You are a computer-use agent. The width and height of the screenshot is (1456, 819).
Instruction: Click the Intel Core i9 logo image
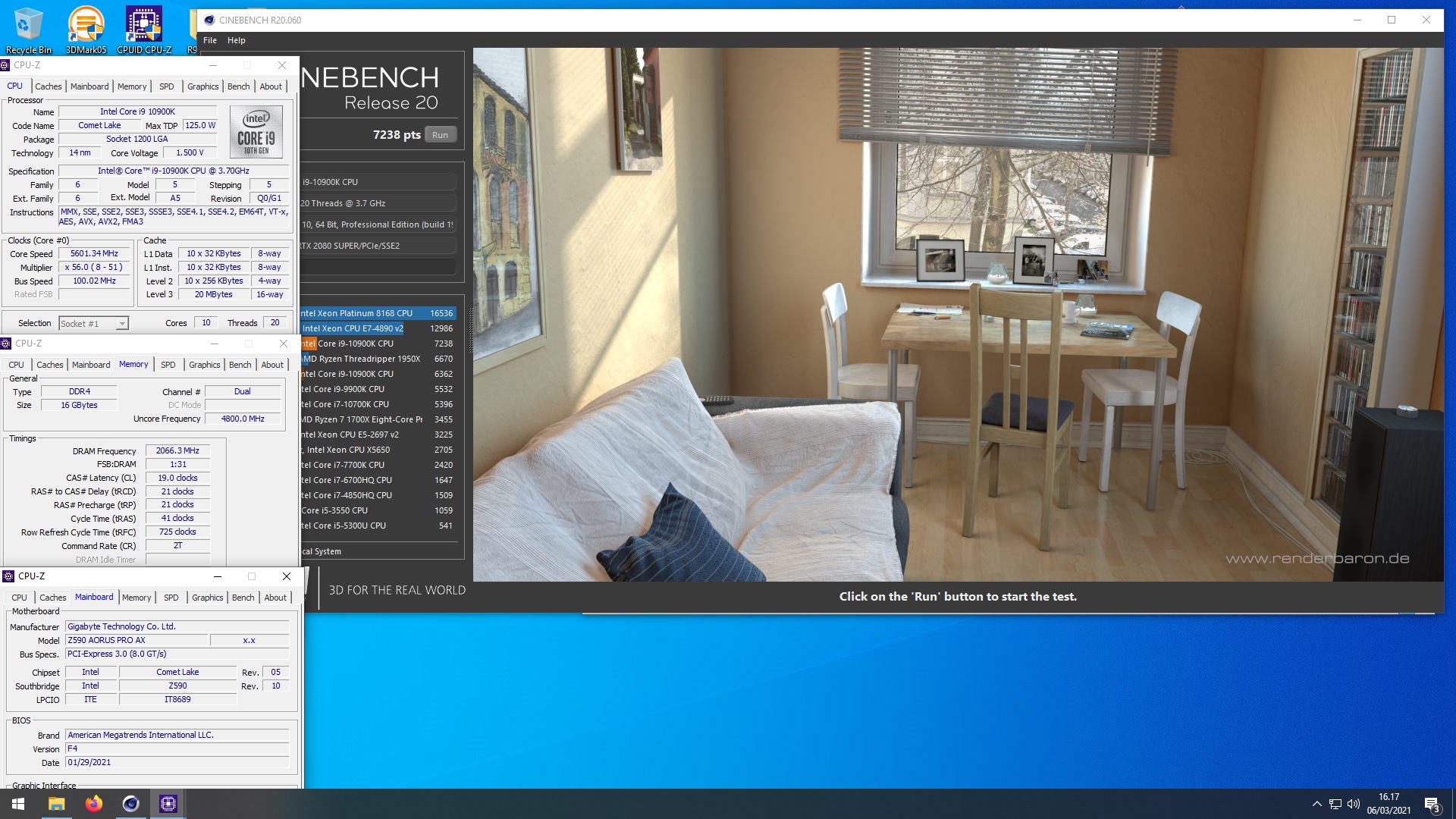click(x=256, y=130)
